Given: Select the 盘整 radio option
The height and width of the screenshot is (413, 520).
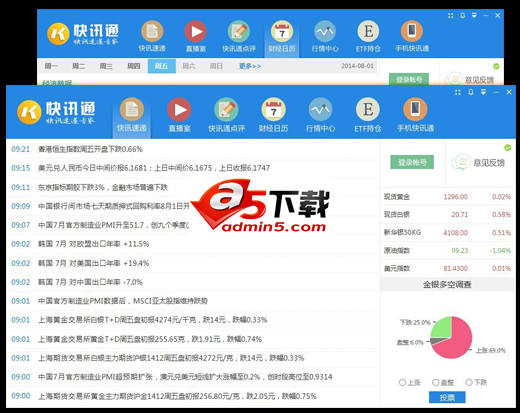Looking at the screenshot, I should 435,382.
